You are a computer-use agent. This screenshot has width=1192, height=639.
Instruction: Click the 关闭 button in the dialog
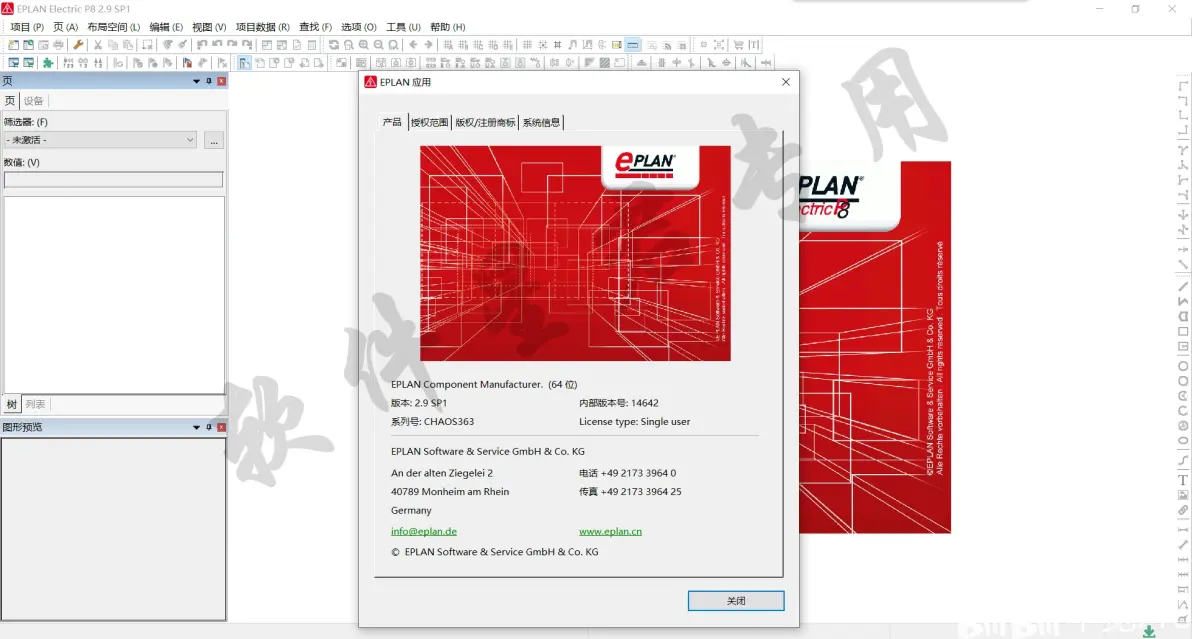[736, 601]
